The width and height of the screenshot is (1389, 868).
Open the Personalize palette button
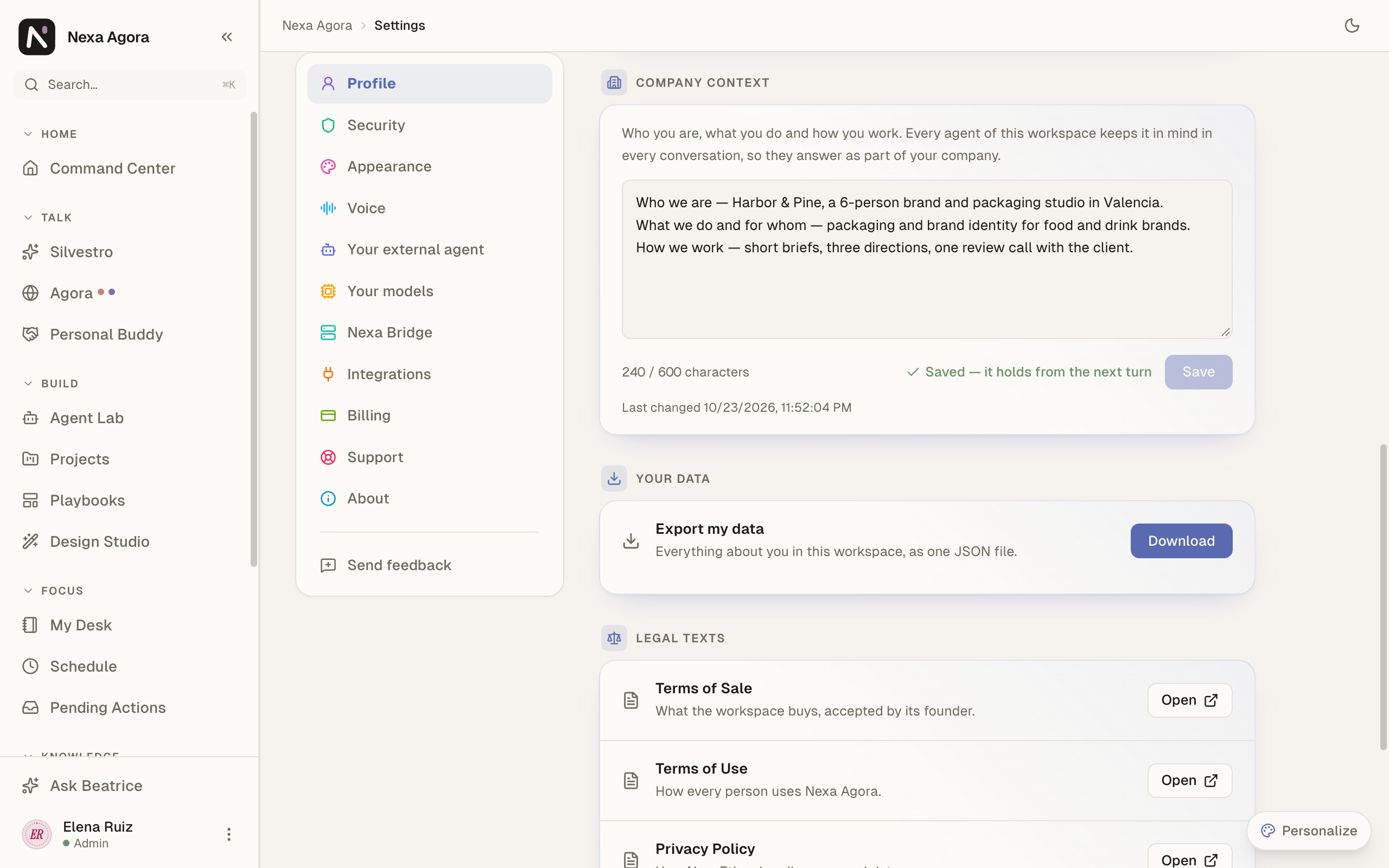coord(1309,831)
